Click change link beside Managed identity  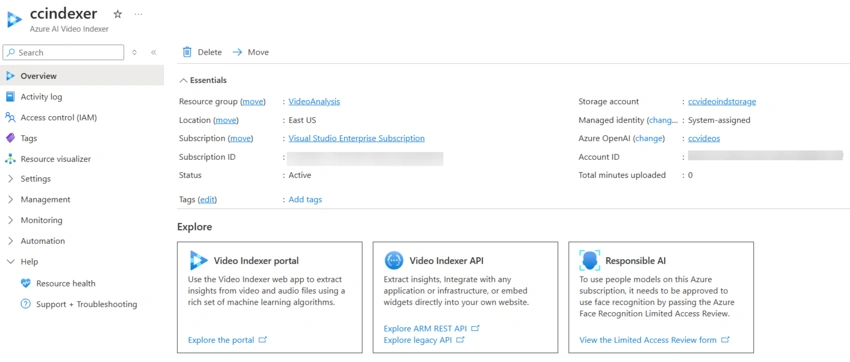point(664,120)
